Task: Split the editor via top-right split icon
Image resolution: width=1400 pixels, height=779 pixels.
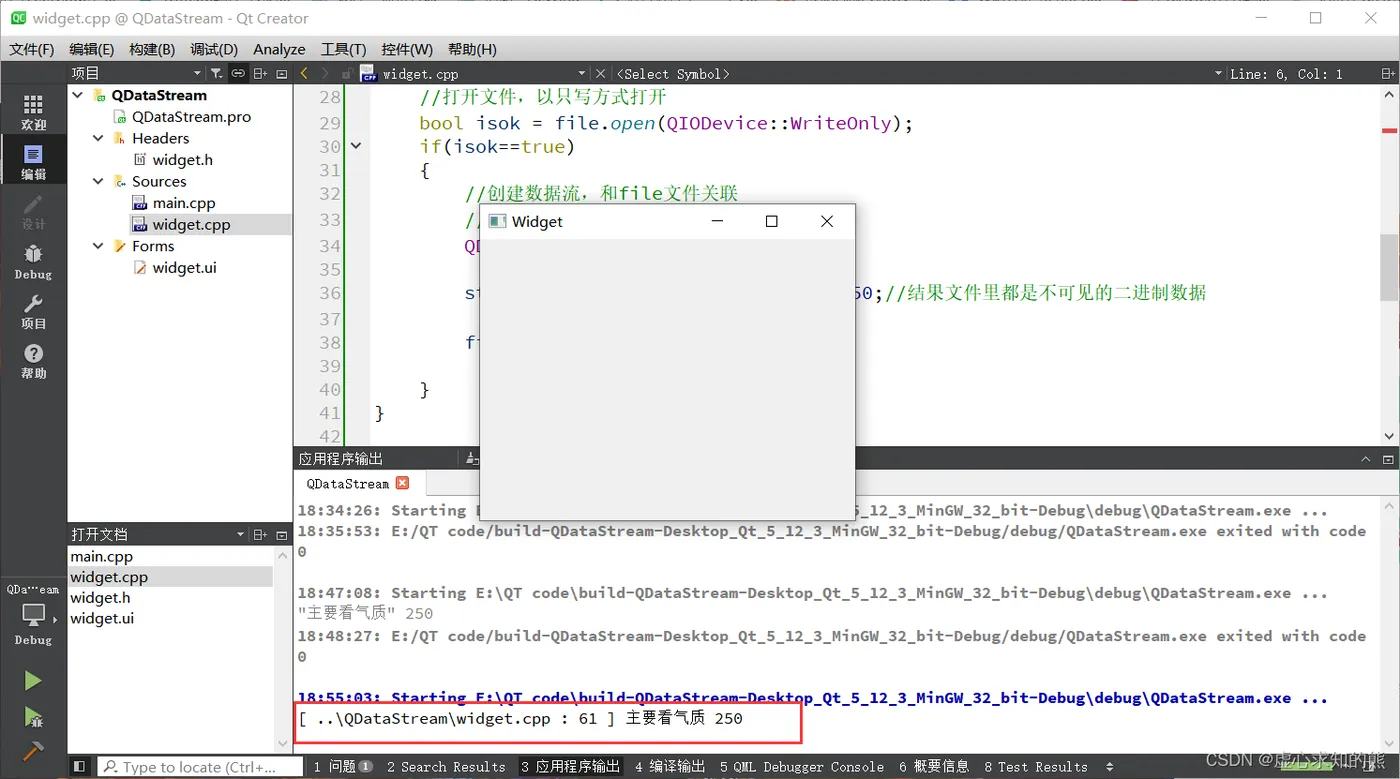Action: coord(1388,73)
